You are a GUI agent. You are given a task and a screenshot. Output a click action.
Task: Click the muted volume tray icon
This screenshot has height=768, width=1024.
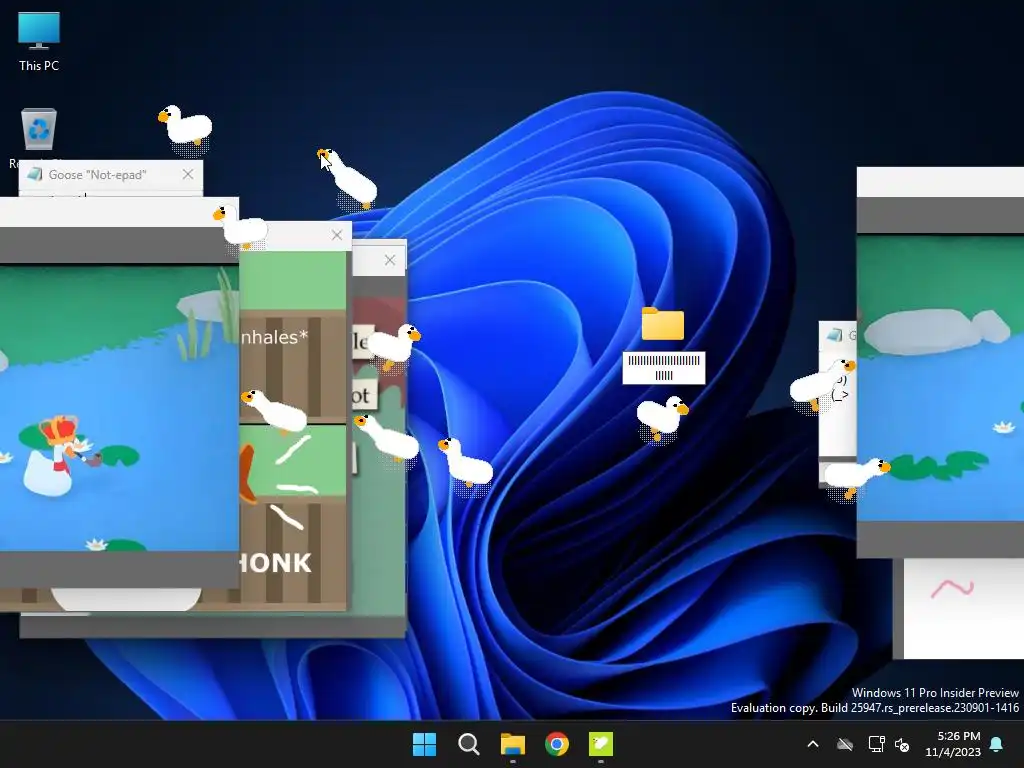click(x=902, y=744)
